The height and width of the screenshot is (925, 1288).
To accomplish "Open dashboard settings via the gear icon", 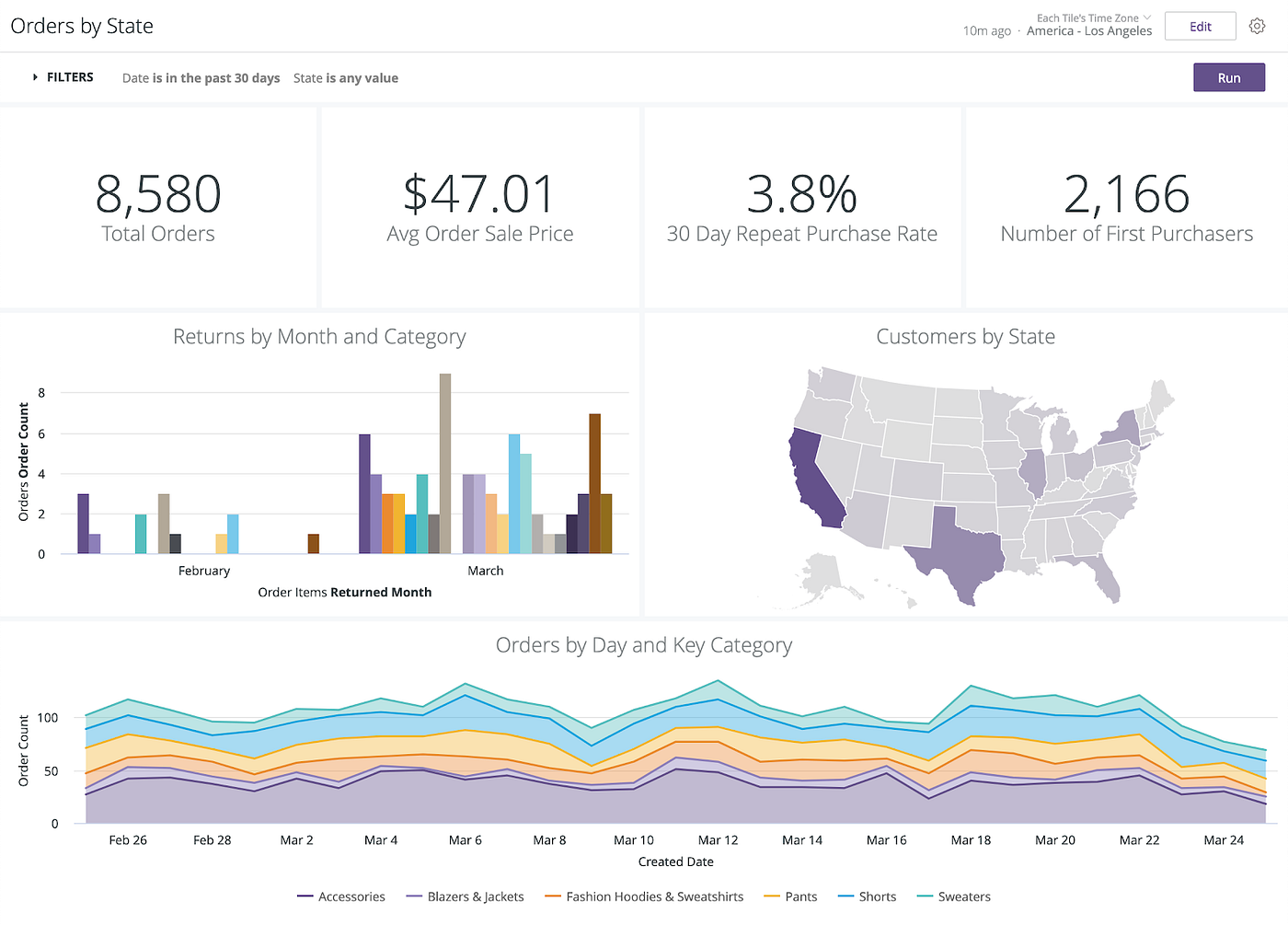I will (1258, 26).
